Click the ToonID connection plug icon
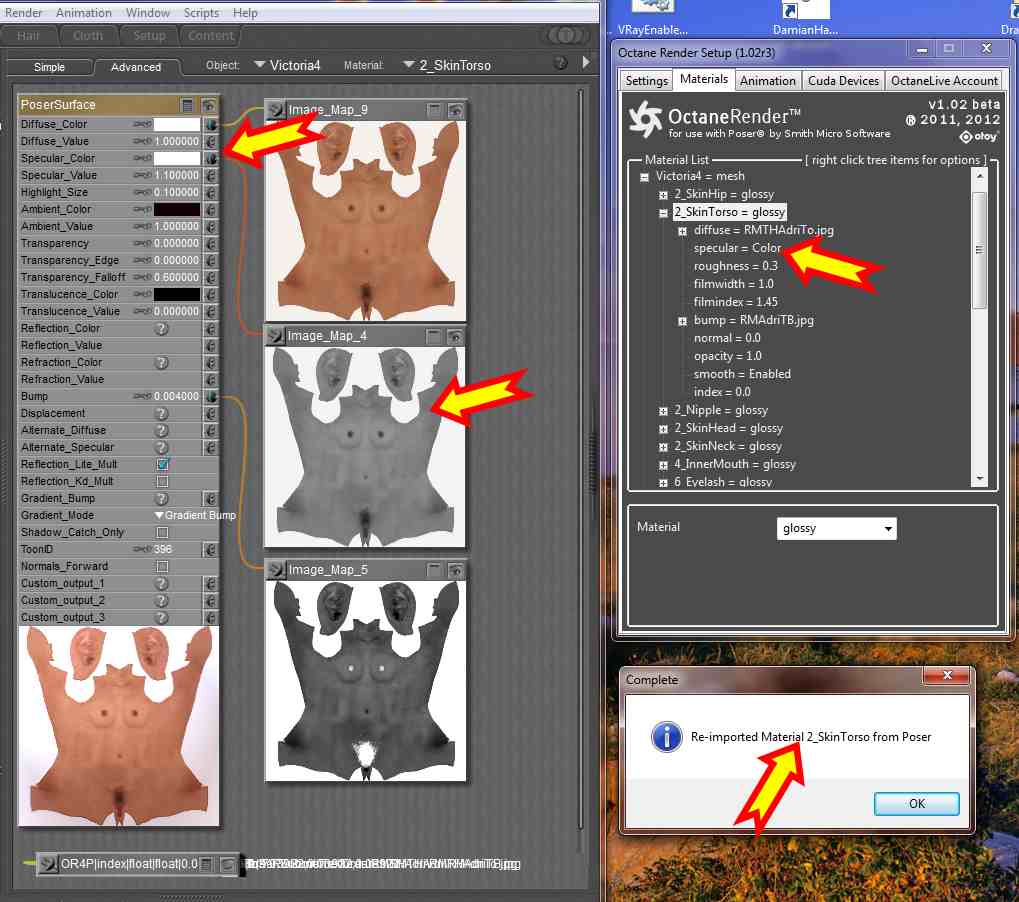This screenshot has height=902, width=1019. pyautogui.click(x=211, y=550)
